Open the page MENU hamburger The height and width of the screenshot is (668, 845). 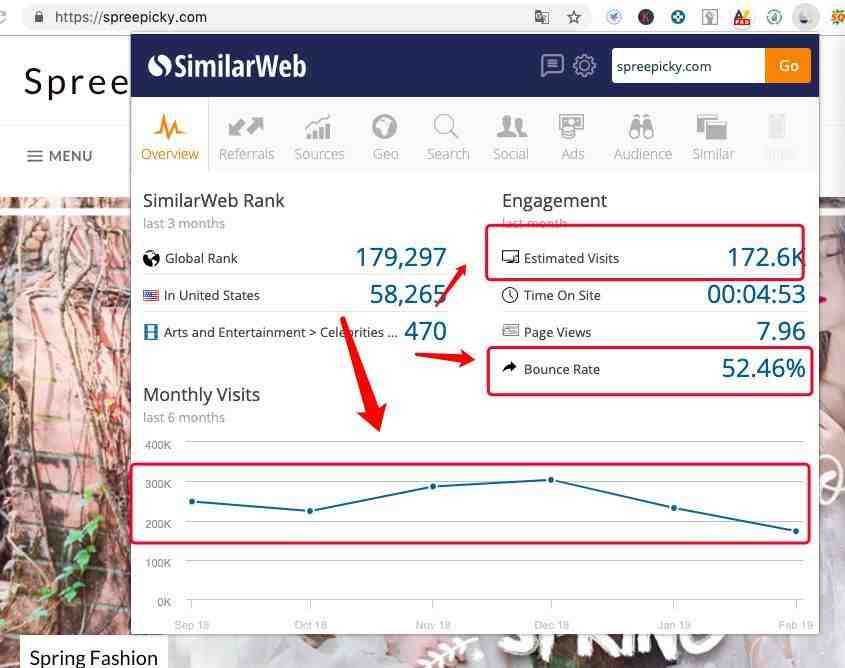click(x=59, y=156)
